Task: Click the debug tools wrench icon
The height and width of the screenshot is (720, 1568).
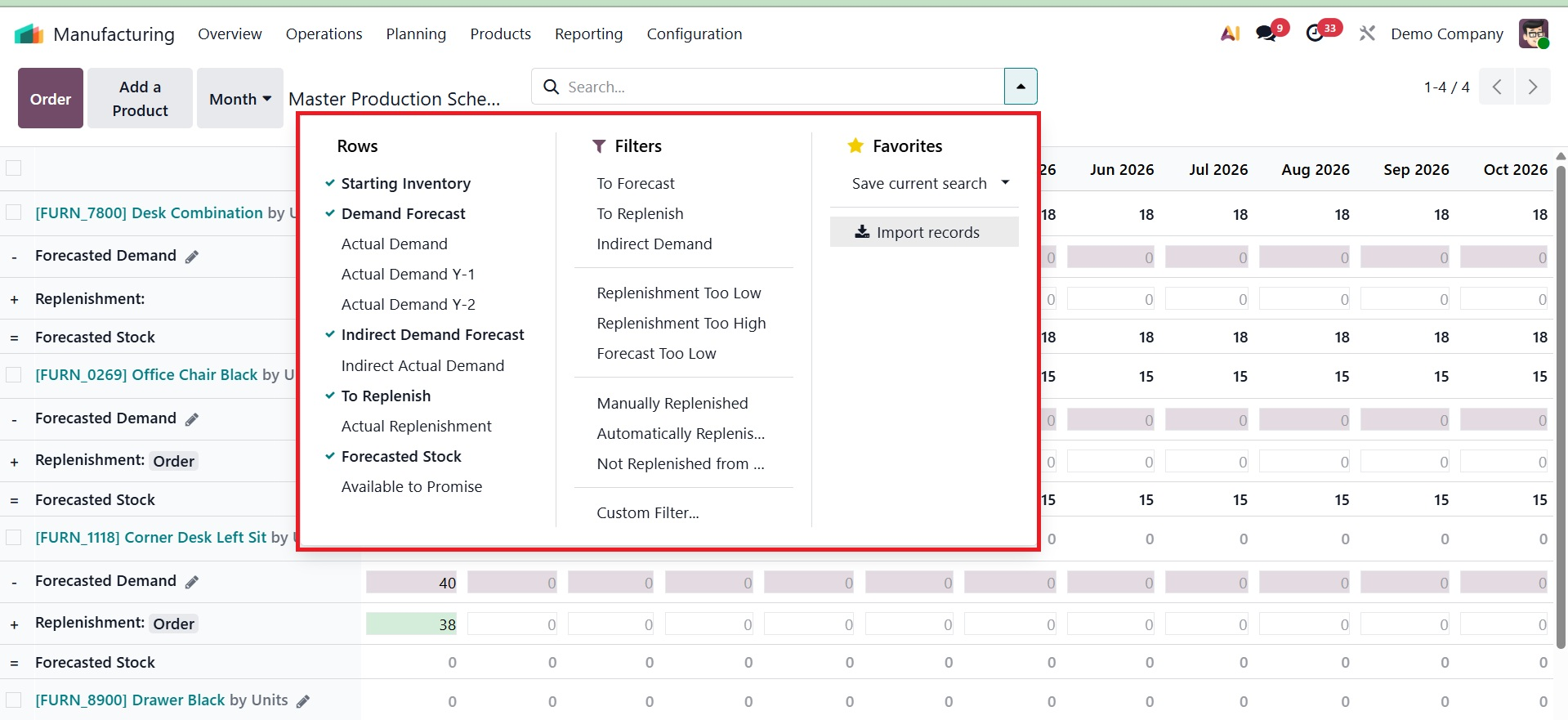Action: (1367, 34)
